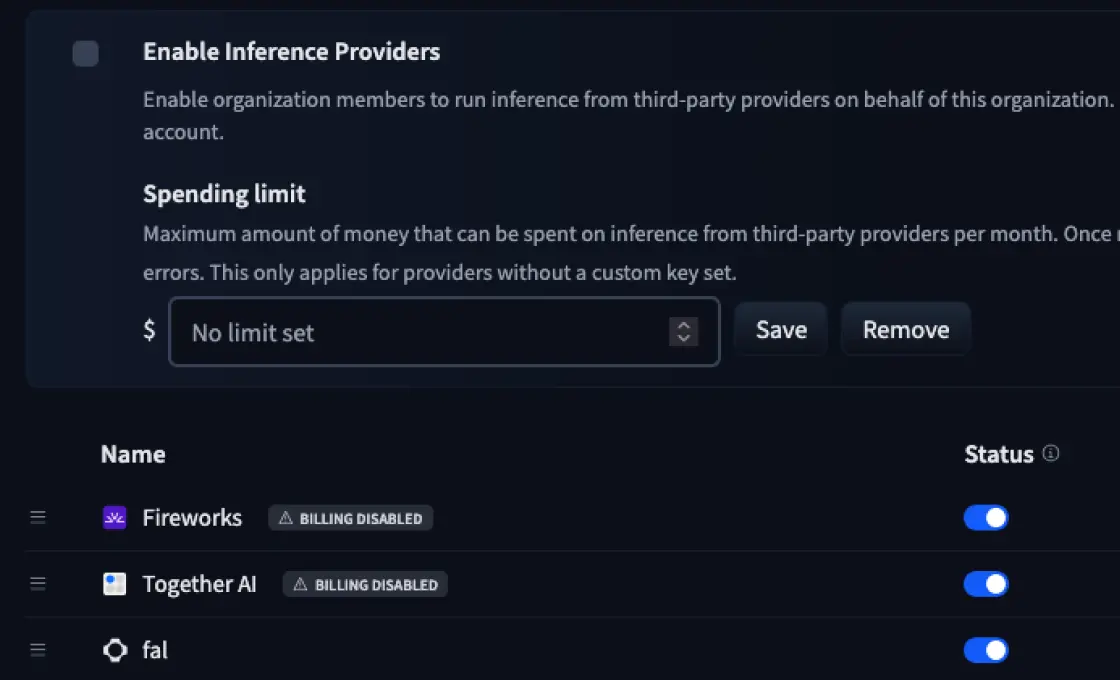Click the Save button
Image resolution: width=1120 pixels, height=680 pixels.
780,329
